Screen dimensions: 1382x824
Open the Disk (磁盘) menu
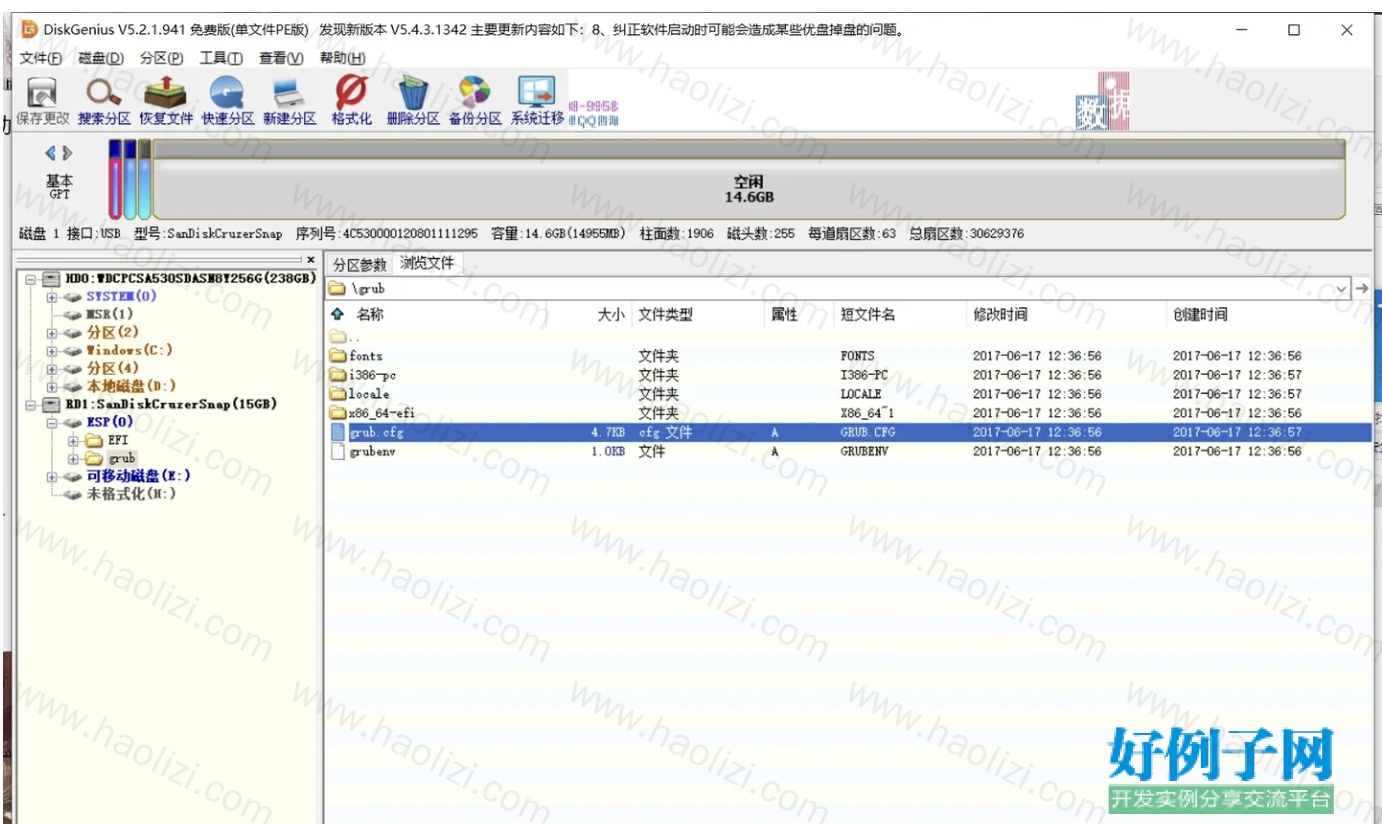pyautogui.click(x=100, y=58)
